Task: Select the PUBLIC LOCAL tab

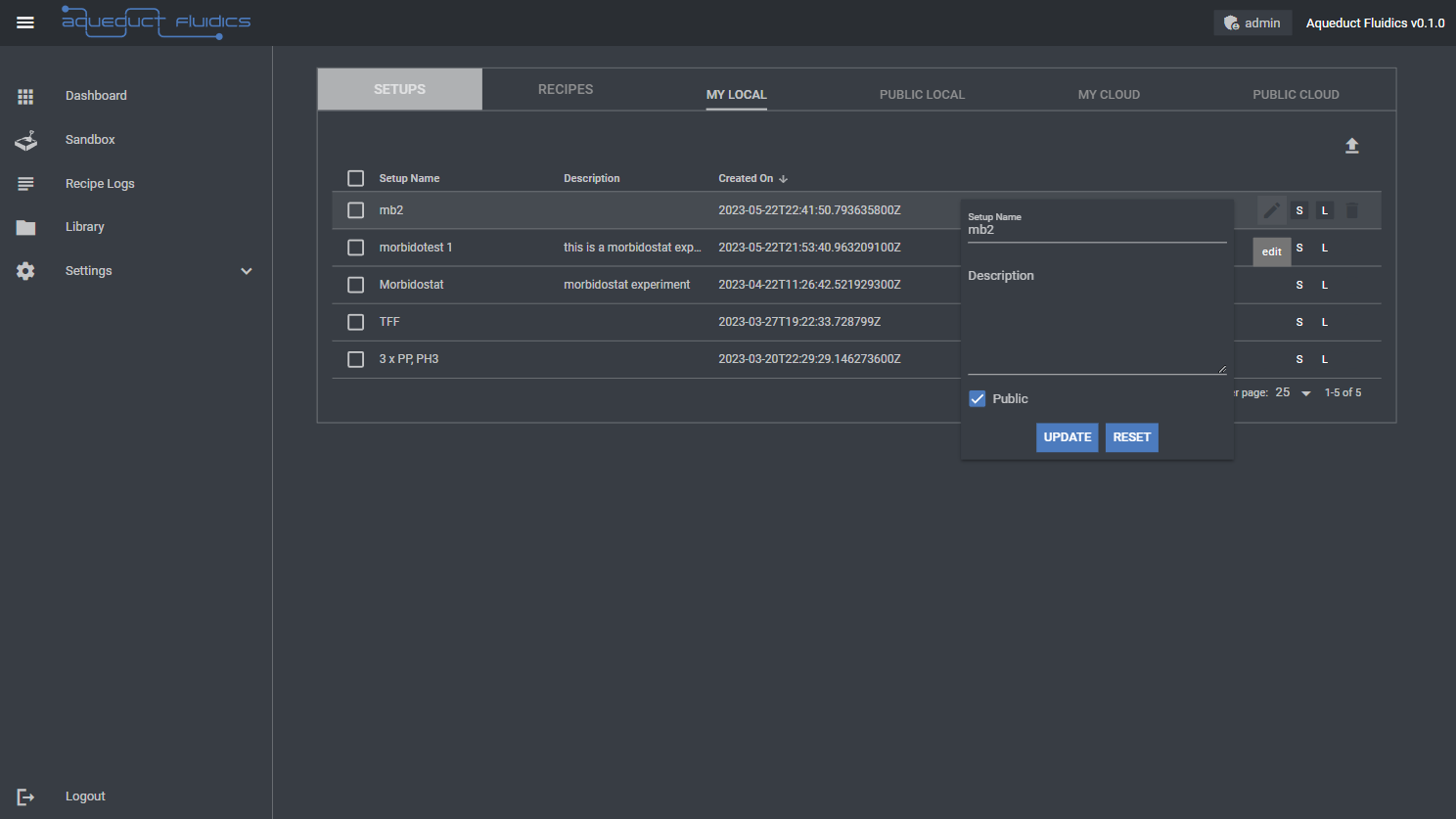Action: [x=922, y=95]
